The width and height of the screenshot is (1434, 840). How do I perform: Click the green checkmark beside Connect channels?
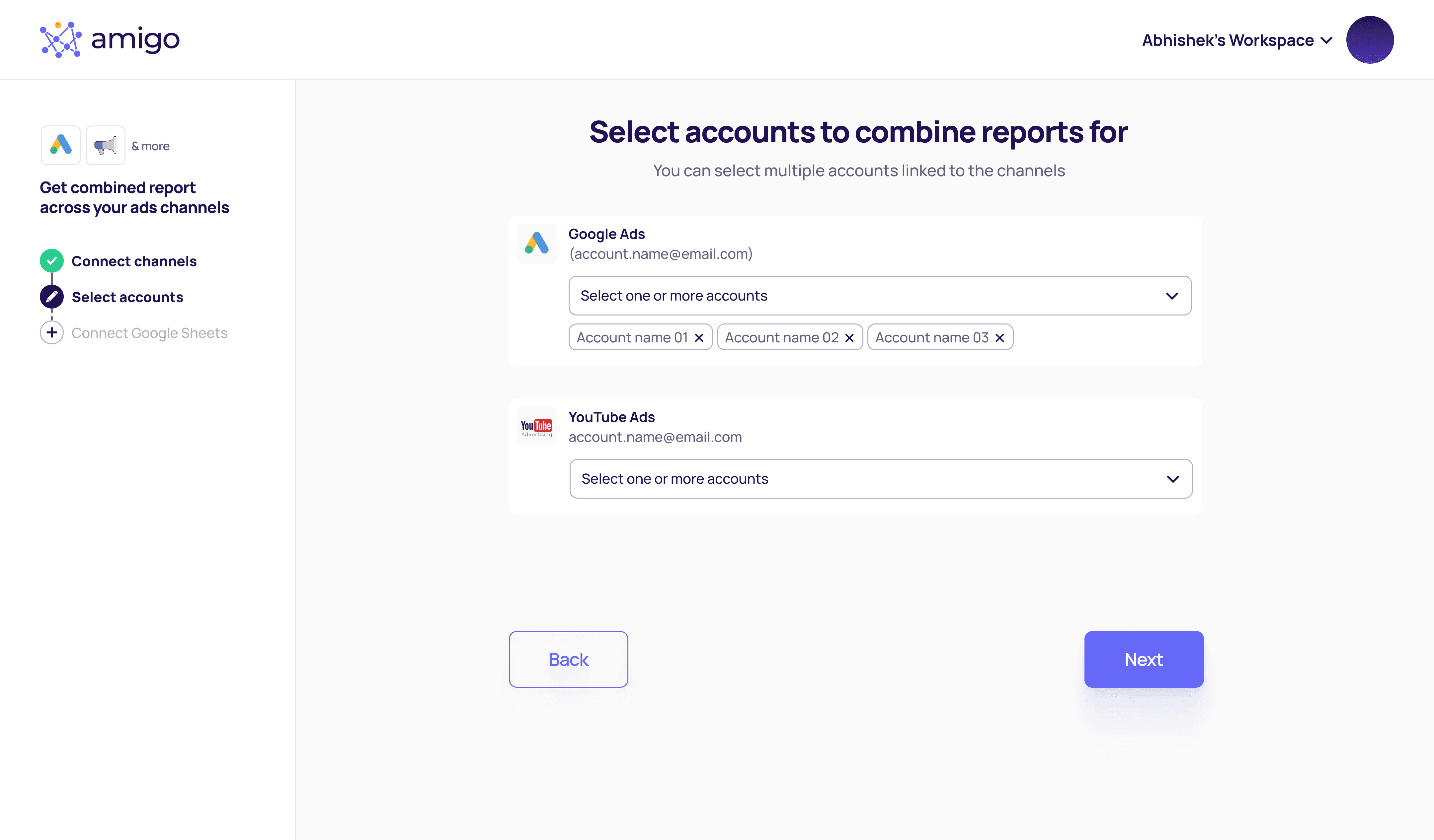(52, 261)
